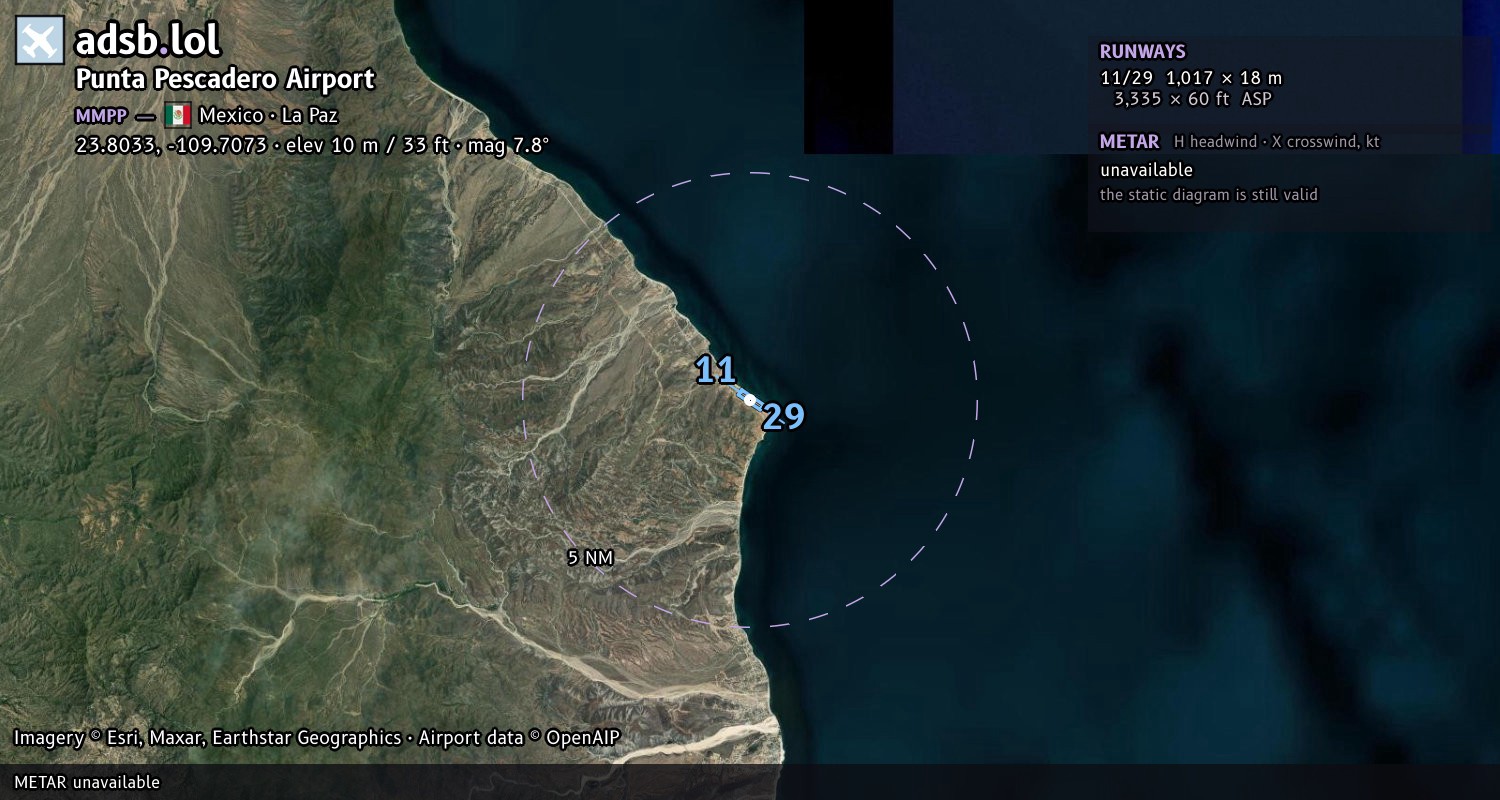Image resolution: width=1500 pixels, height=800 pixels.
Task: Select the runway 29 label on map
Action: coord(783,416)
